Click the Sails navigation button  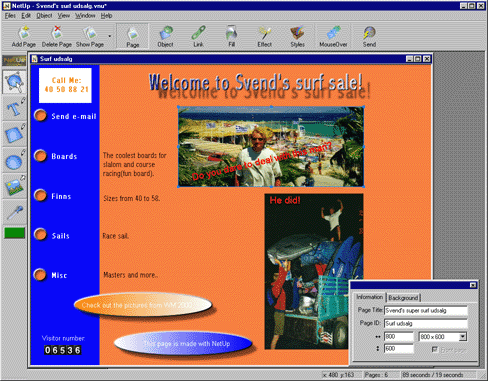[41, 235]
